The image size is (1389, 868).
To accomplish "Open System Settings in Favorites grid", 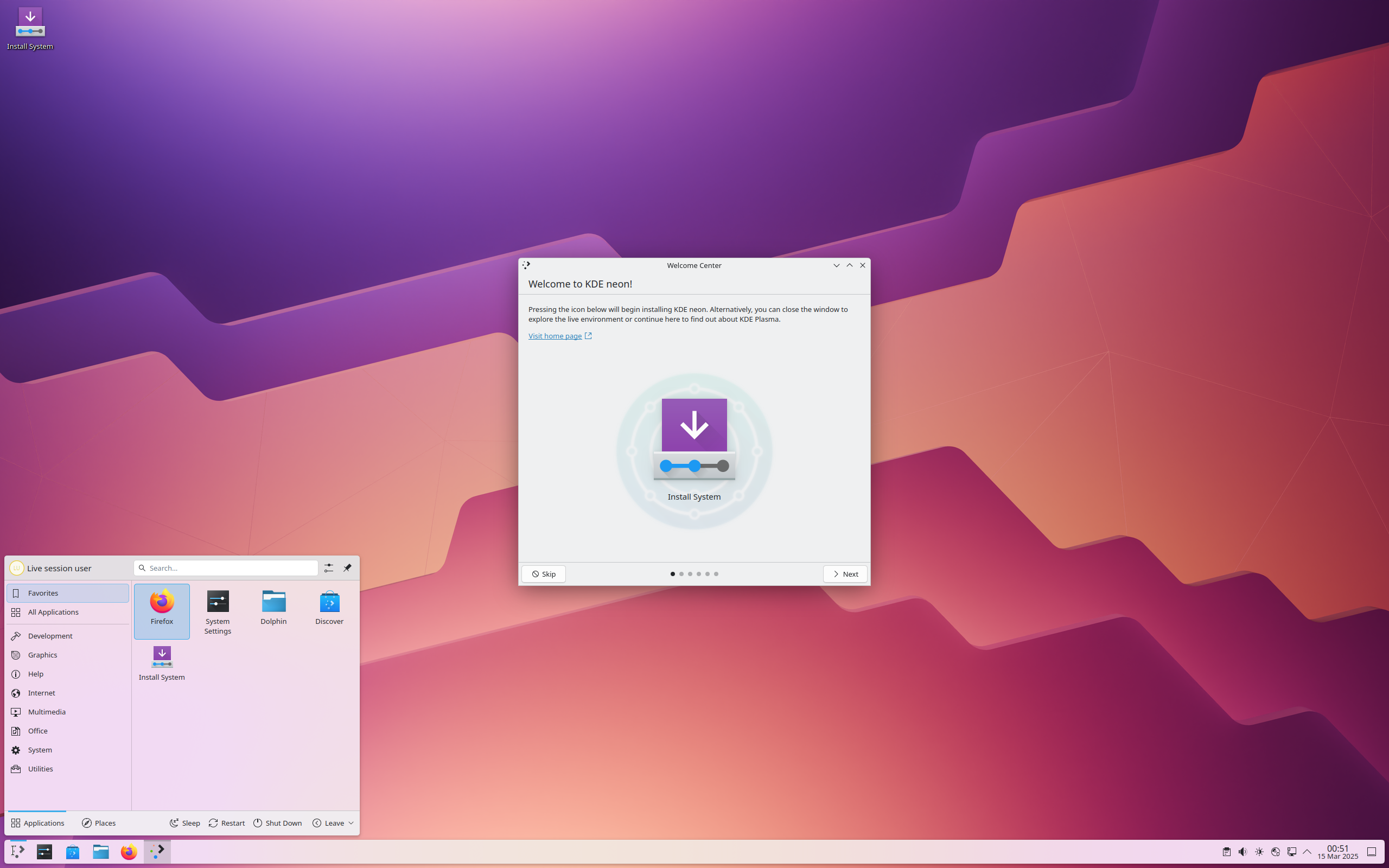I will coord(218,611).
